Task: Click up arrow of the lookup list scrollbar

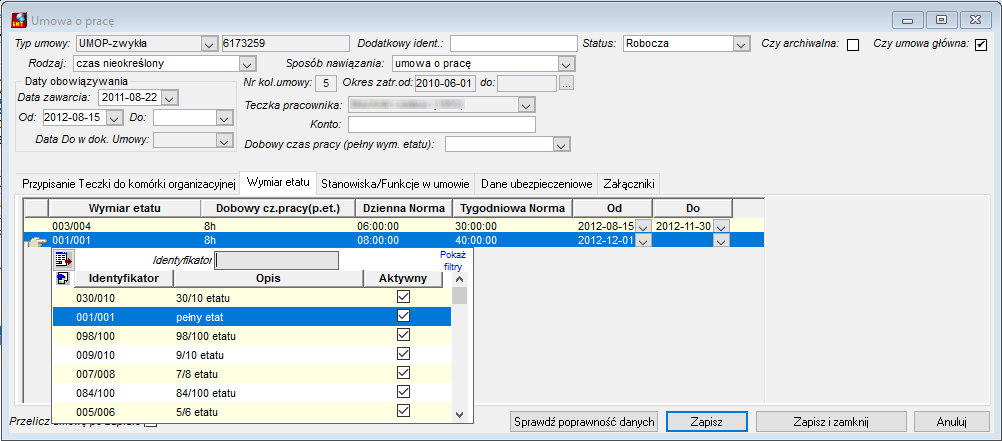Action: pos(459,279)
